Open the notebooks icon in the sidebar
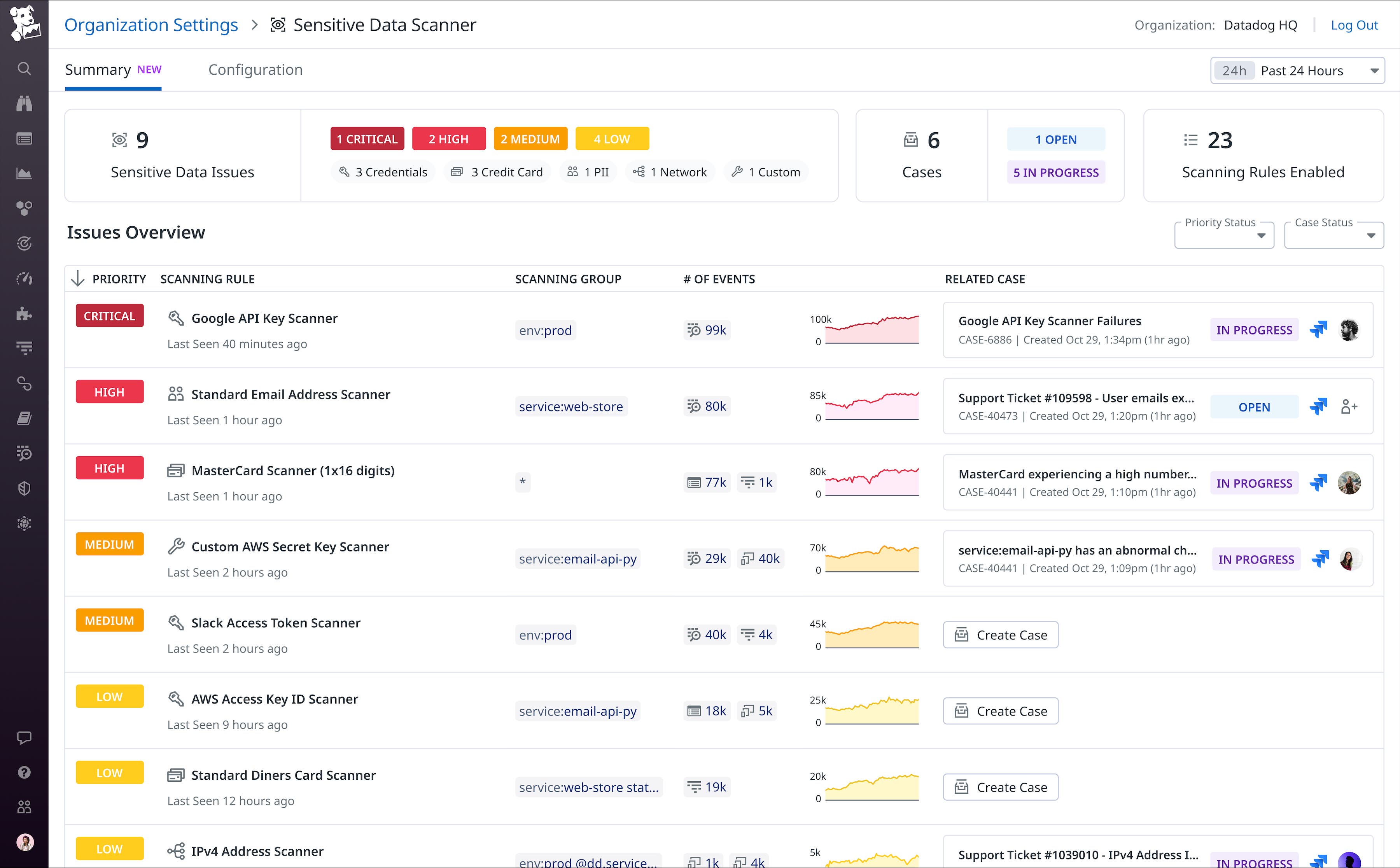Screen dimensions: 1400x868 (24, 417)
